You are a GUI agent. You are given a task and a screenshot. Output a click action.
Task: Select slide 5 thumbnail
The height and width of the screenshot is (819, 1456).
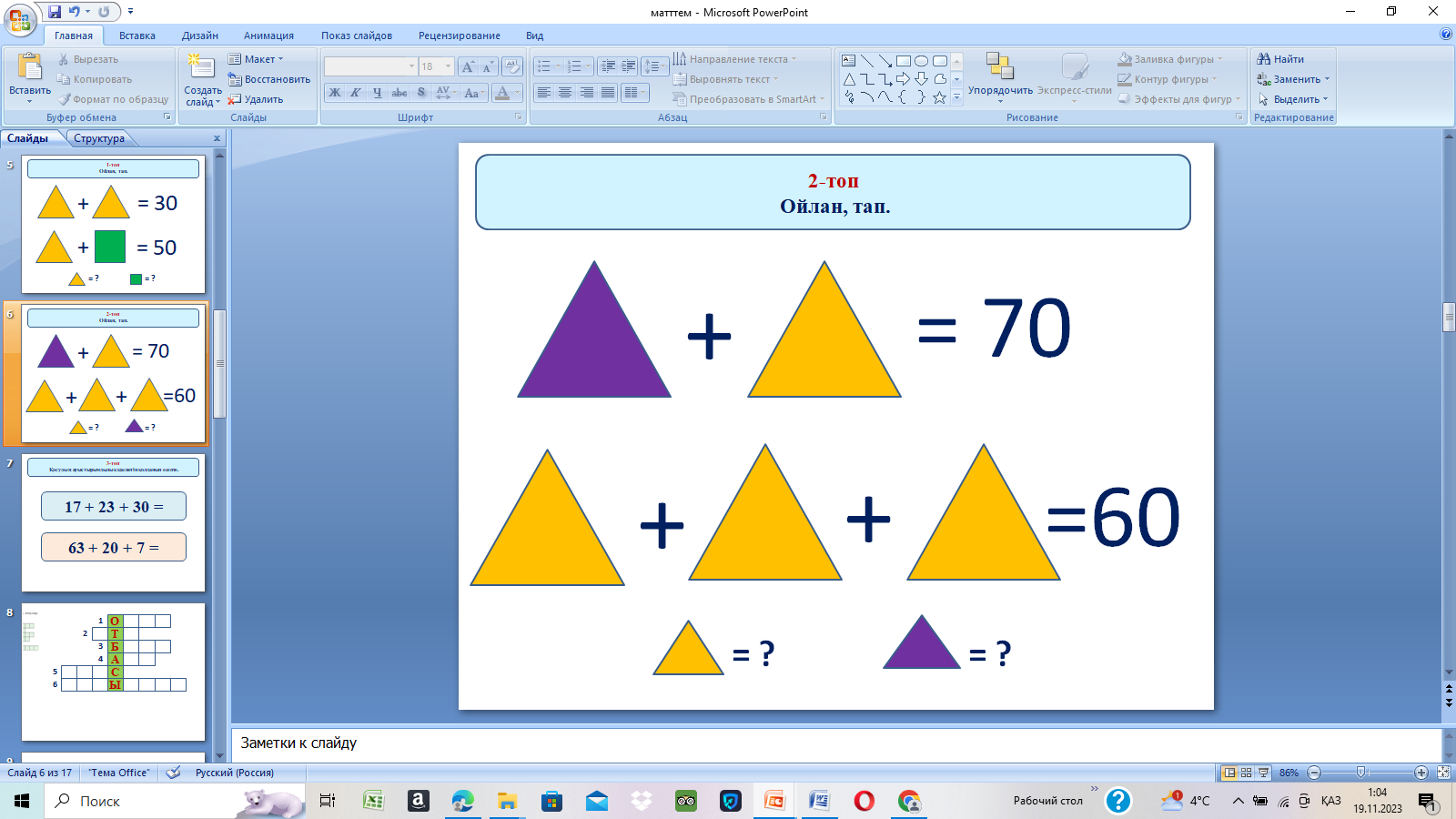click(114, 224)
